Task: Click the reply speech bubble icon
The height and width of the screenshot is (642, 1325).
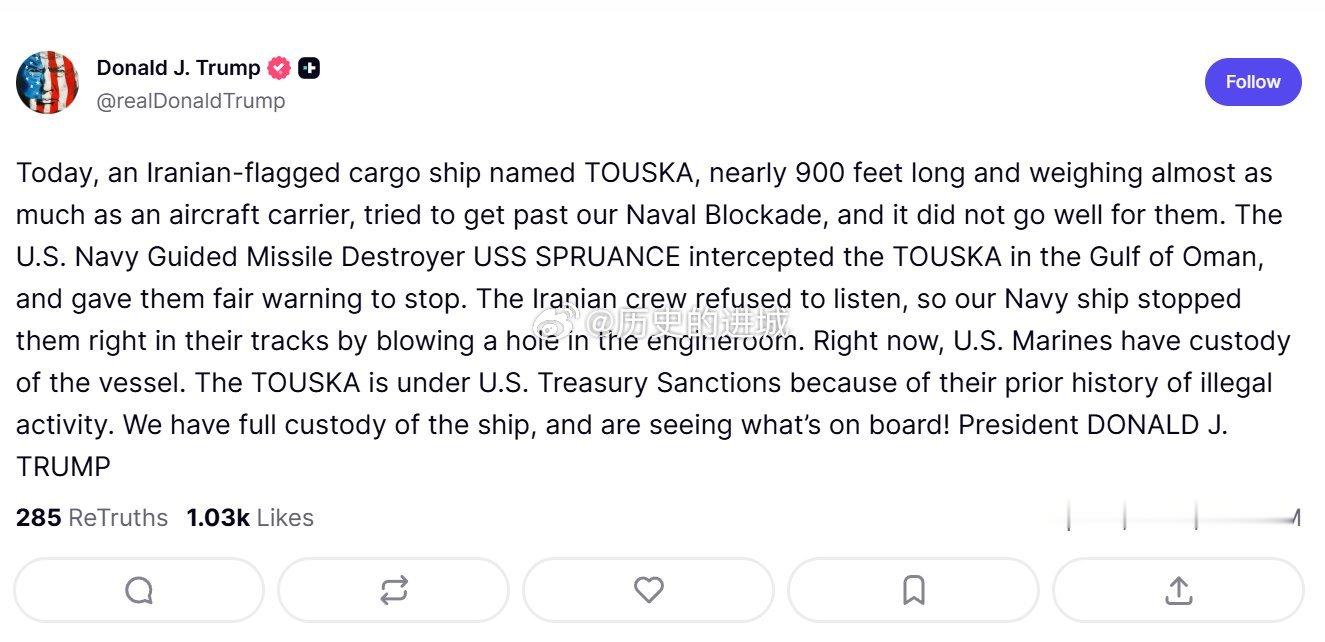Action: pos(139,591)
